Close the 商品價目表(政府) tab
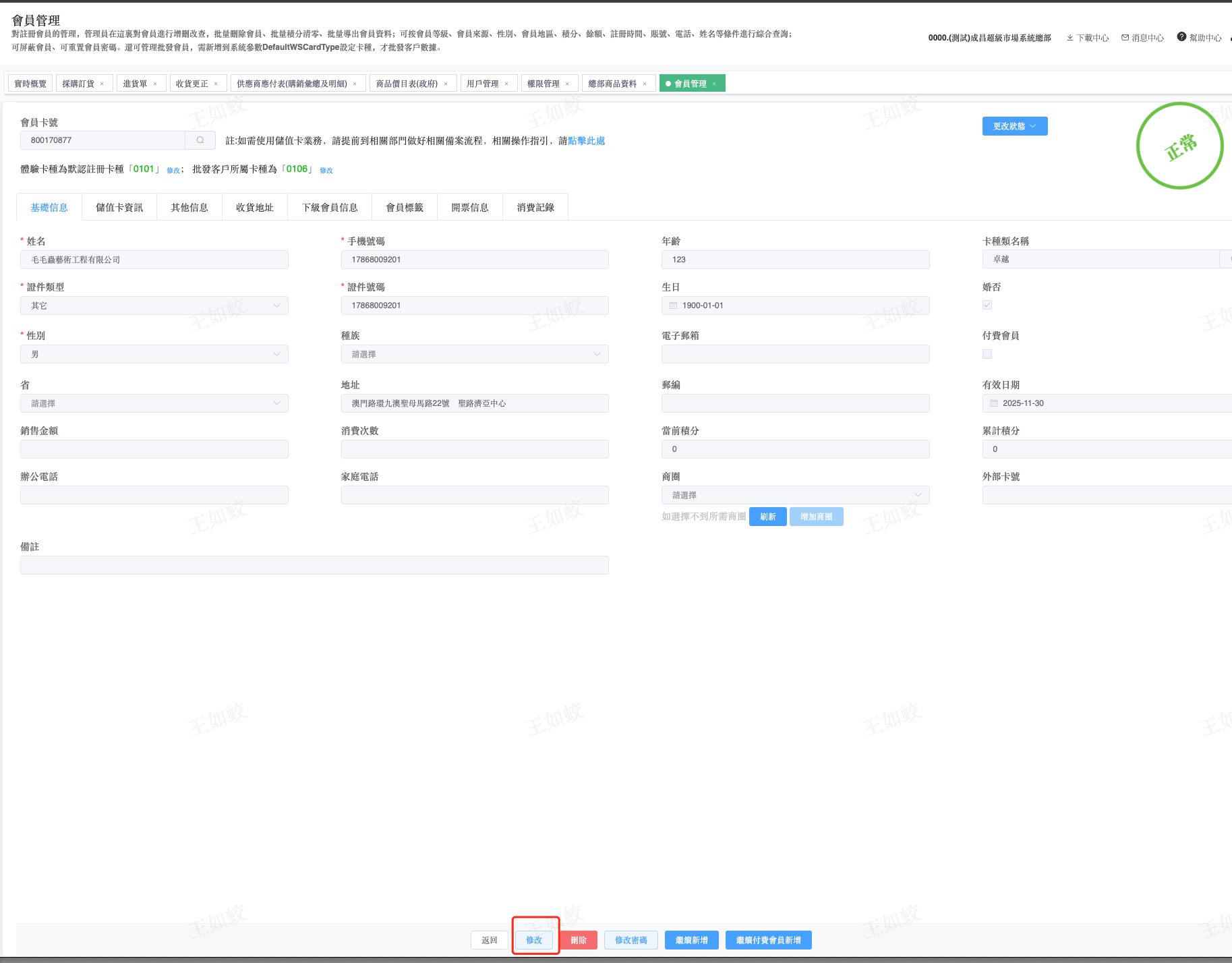This screenshot has width=1232, height=963. [x=446, y=84]
